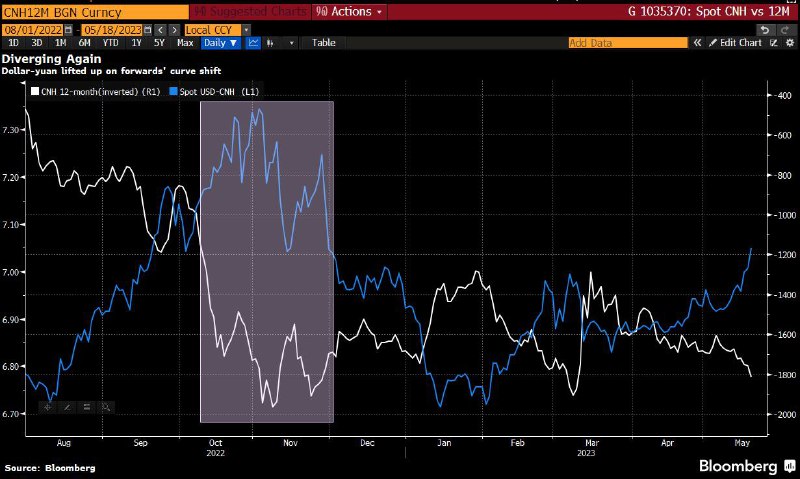Shift date range forward with right arrow
The image size is (800, 479).
[x=174, y=30]
